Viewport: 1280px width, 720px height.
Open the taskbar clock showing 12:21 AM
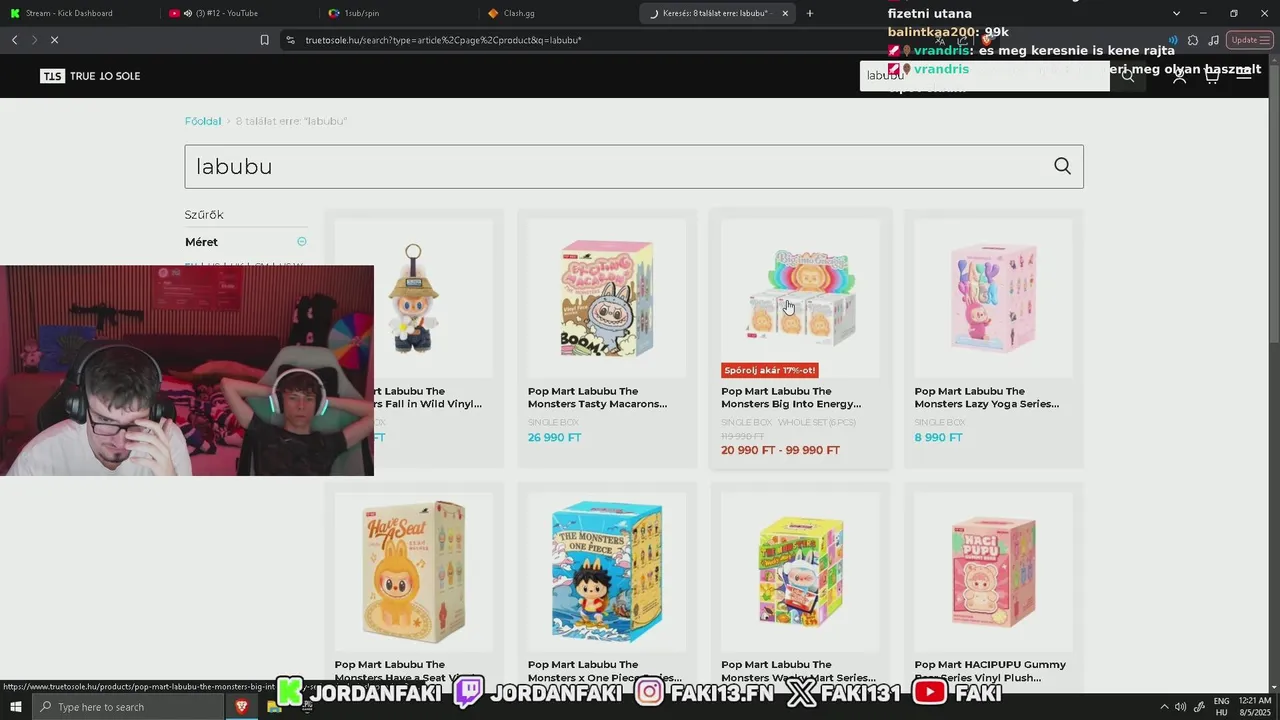click(x=1254, y=707)
